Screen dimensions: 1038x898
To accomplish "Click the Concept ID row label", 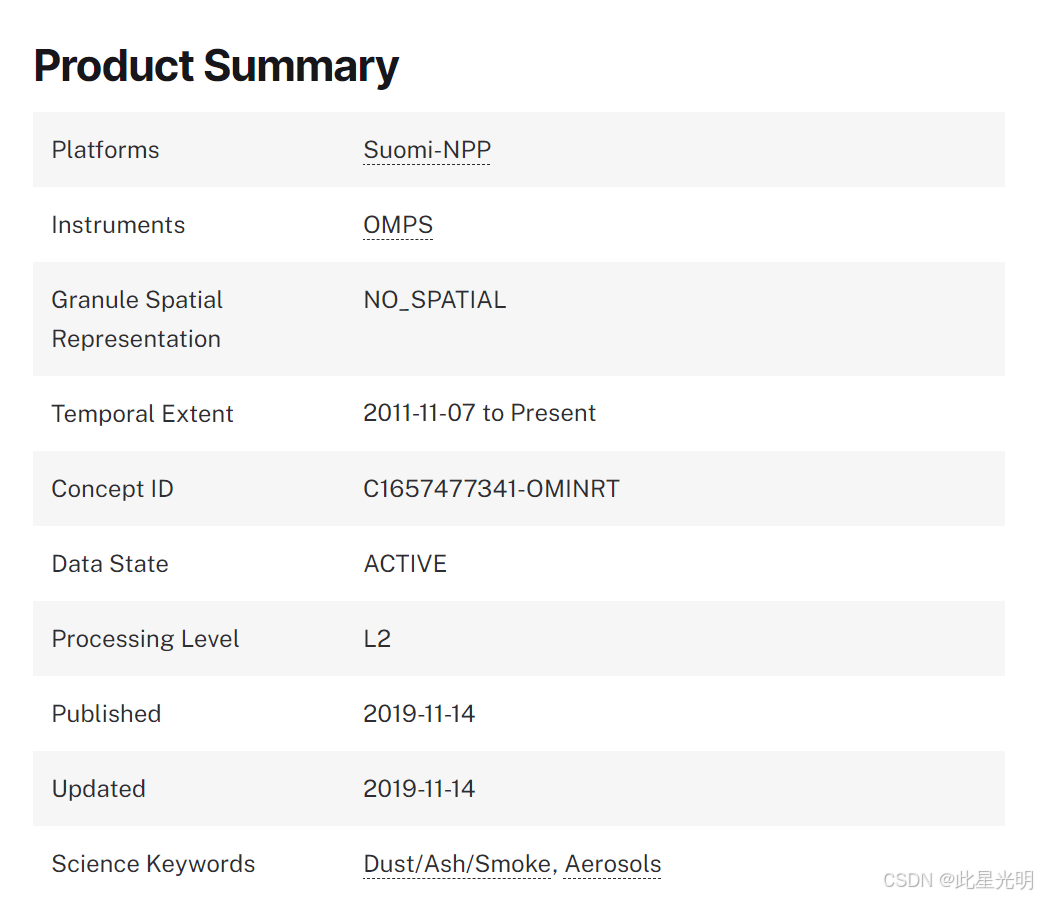I will click(112, 489).
